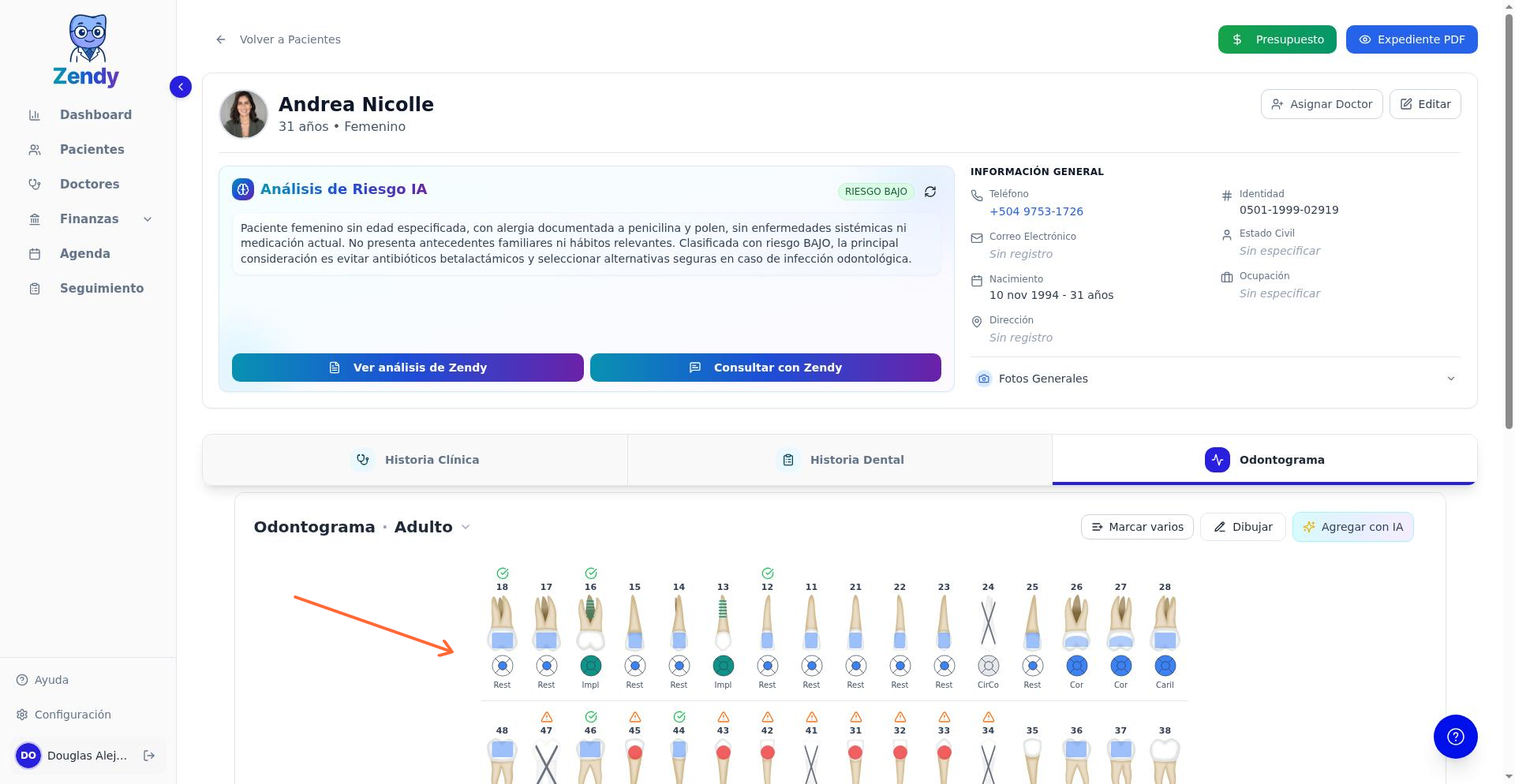1515x784 pixels.
Task: Expand the Finanzas menu chevron
Action: pyautogui.click(x=148, y=219)
